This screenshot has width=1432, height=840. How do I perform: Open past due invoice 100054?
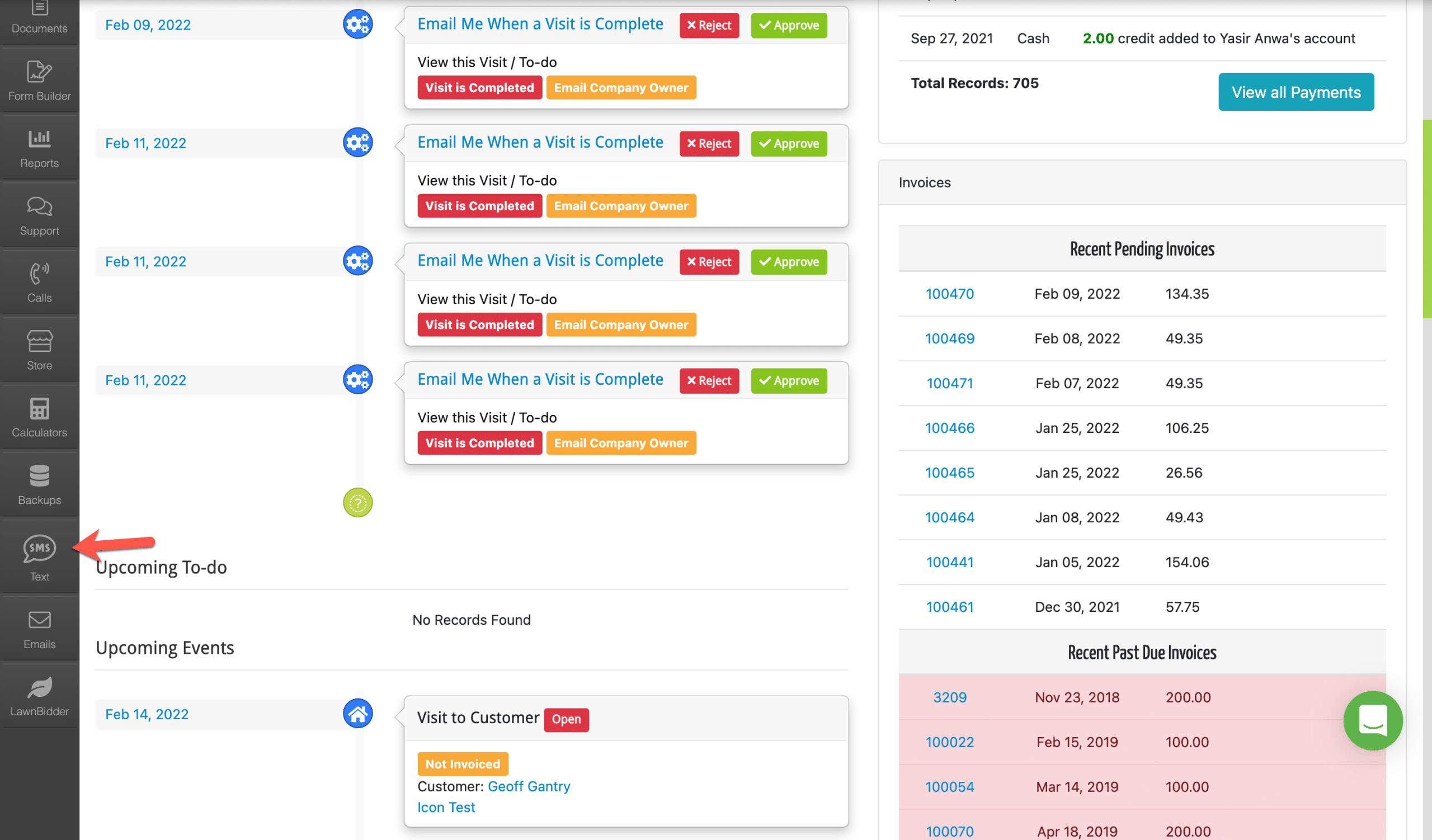pyautogui.click(x=949, y=787)
